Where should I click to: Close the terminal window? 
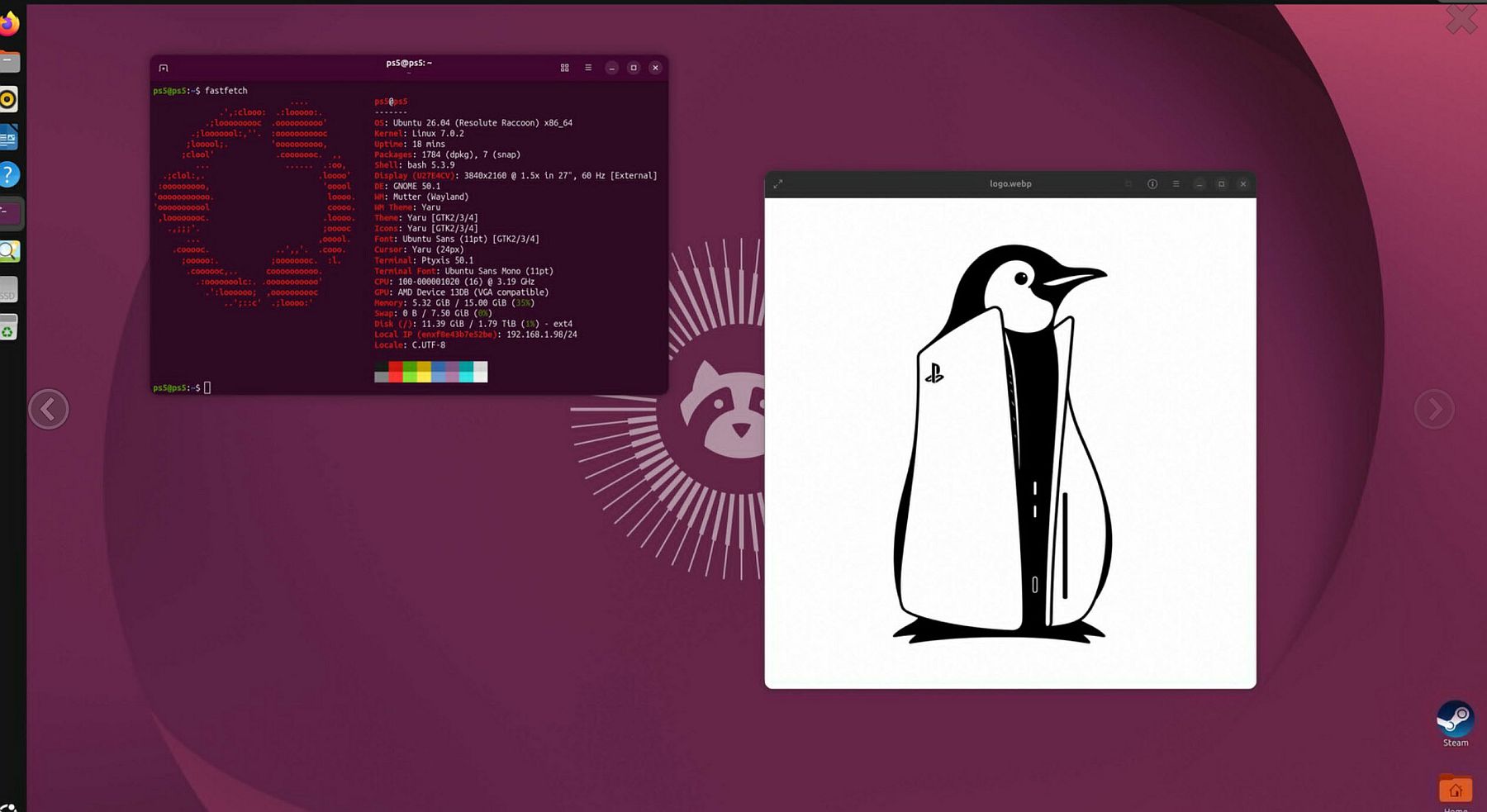coord(655,68)
